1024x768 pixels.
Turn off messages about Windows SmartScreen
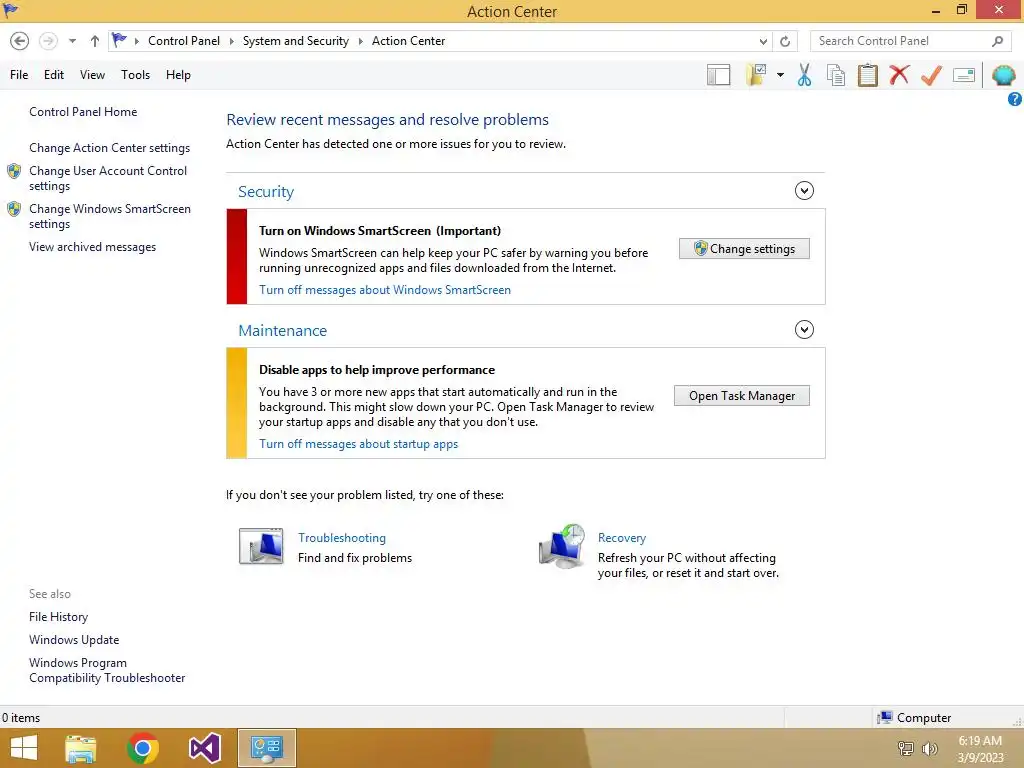click(x=385, y=290)
